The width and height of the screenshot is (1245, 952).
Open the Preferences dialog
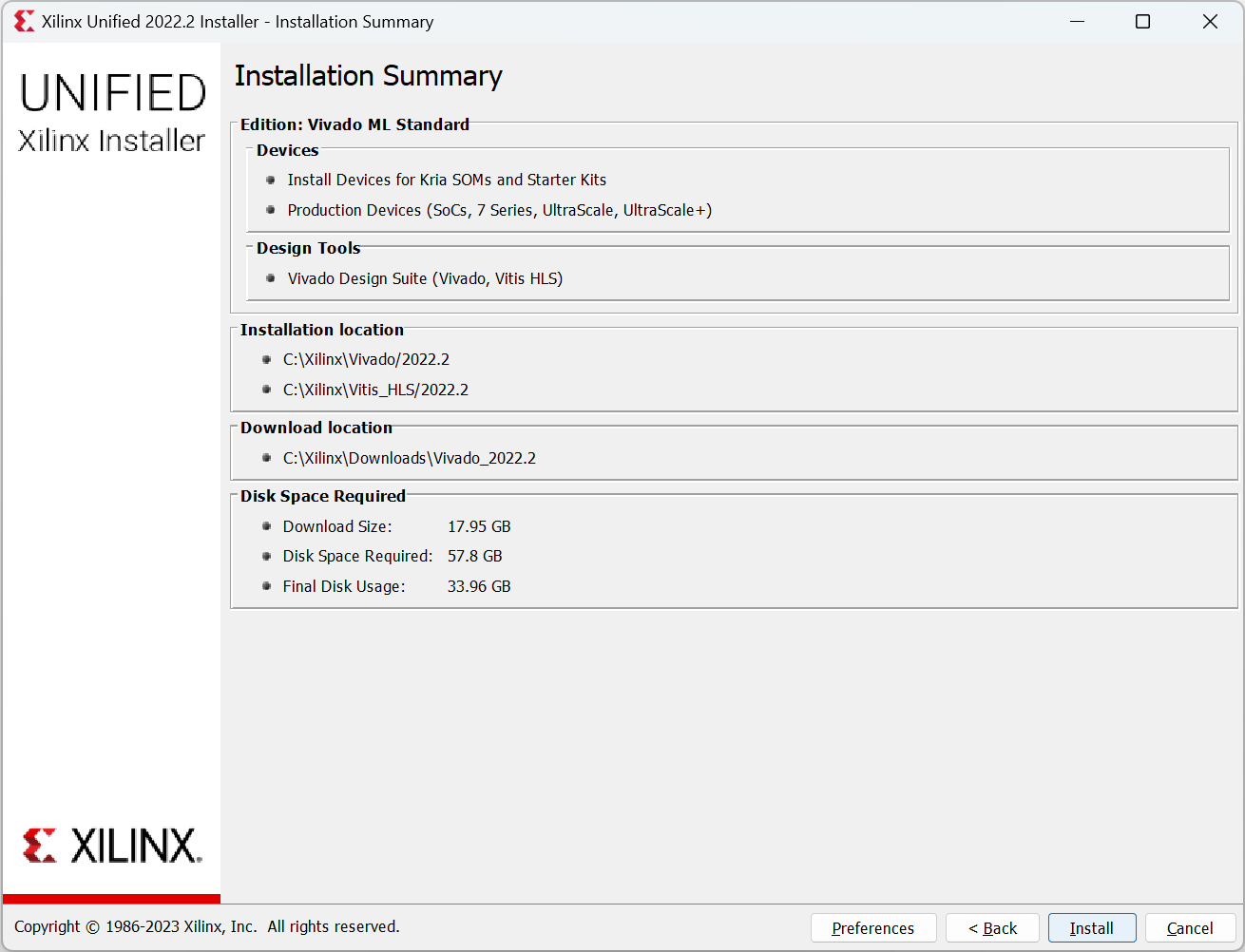tap(872, 927)
